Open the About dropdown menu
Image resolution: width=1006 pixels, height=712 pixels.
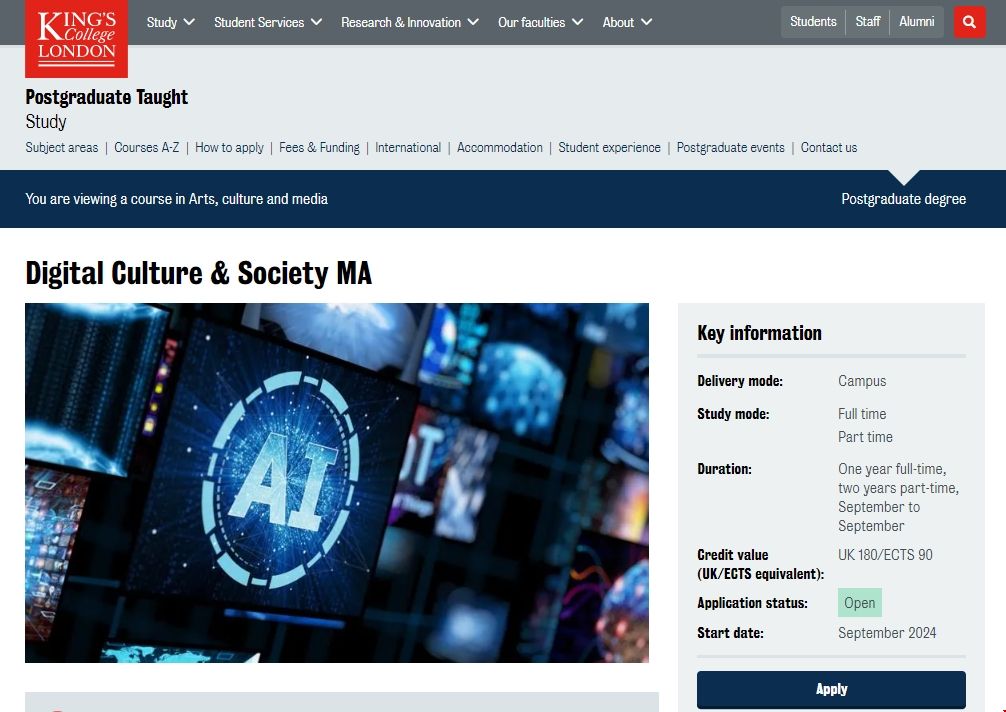coord(627,22)
